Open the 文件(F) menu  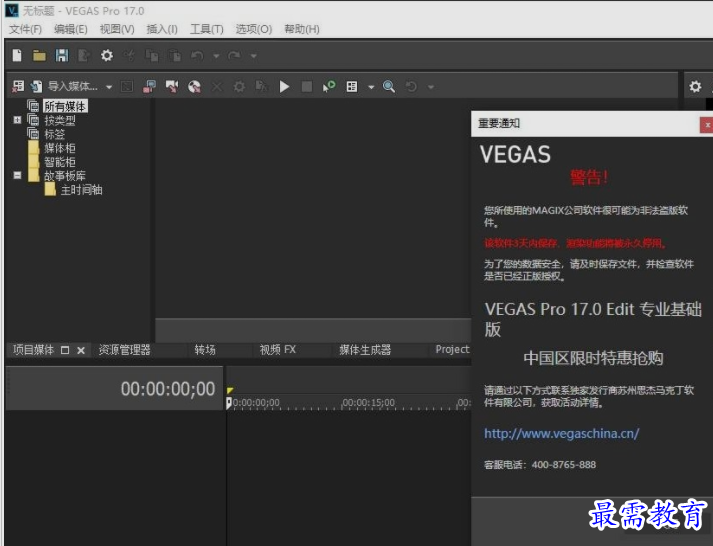click(x=25, y=29)
